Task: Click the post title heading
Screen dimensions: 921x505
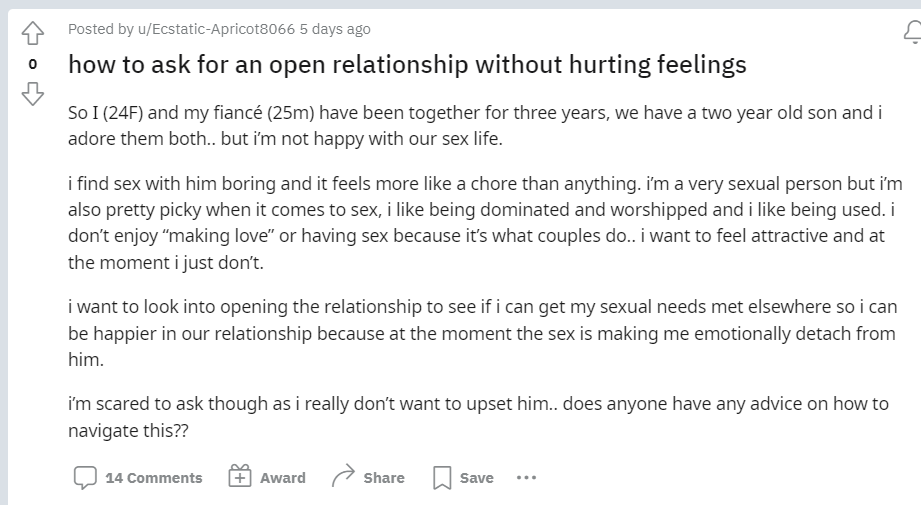Action: coord(407,65)
